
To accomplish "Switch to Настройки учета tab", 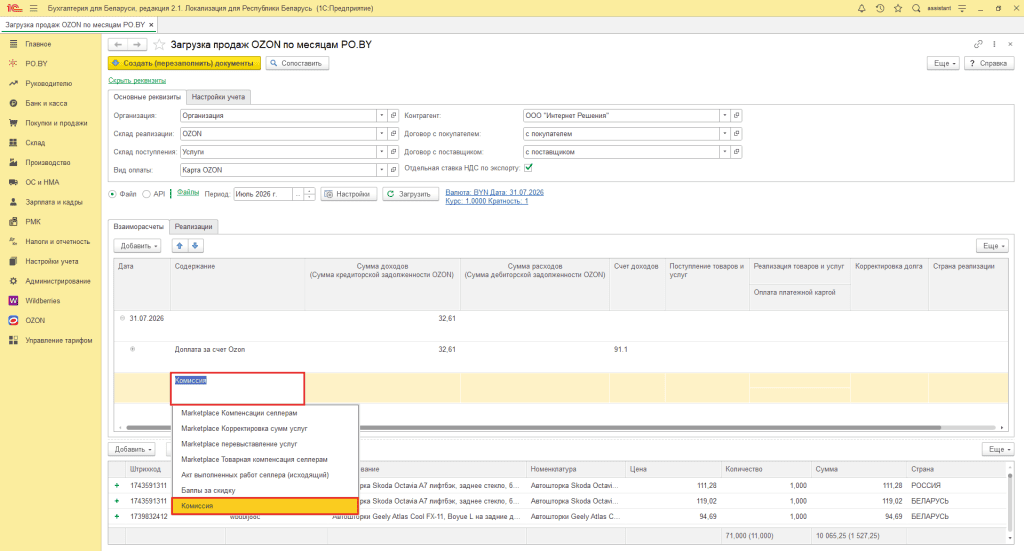I will 218,97.
